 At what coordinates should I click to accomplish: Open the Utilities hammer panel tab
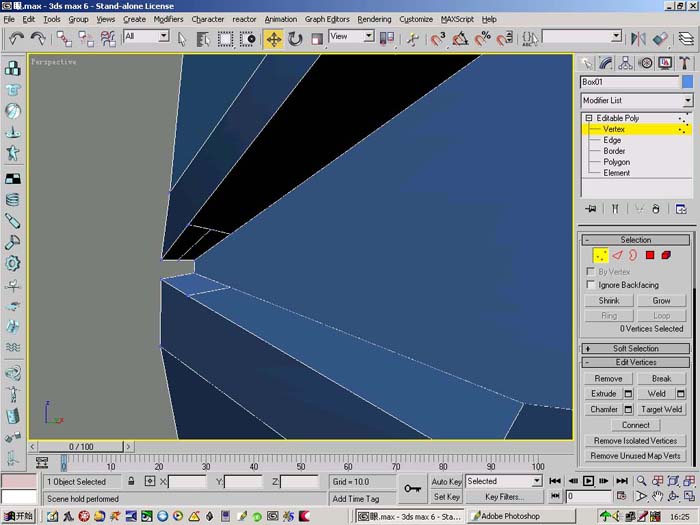click(x=685, y=63)
